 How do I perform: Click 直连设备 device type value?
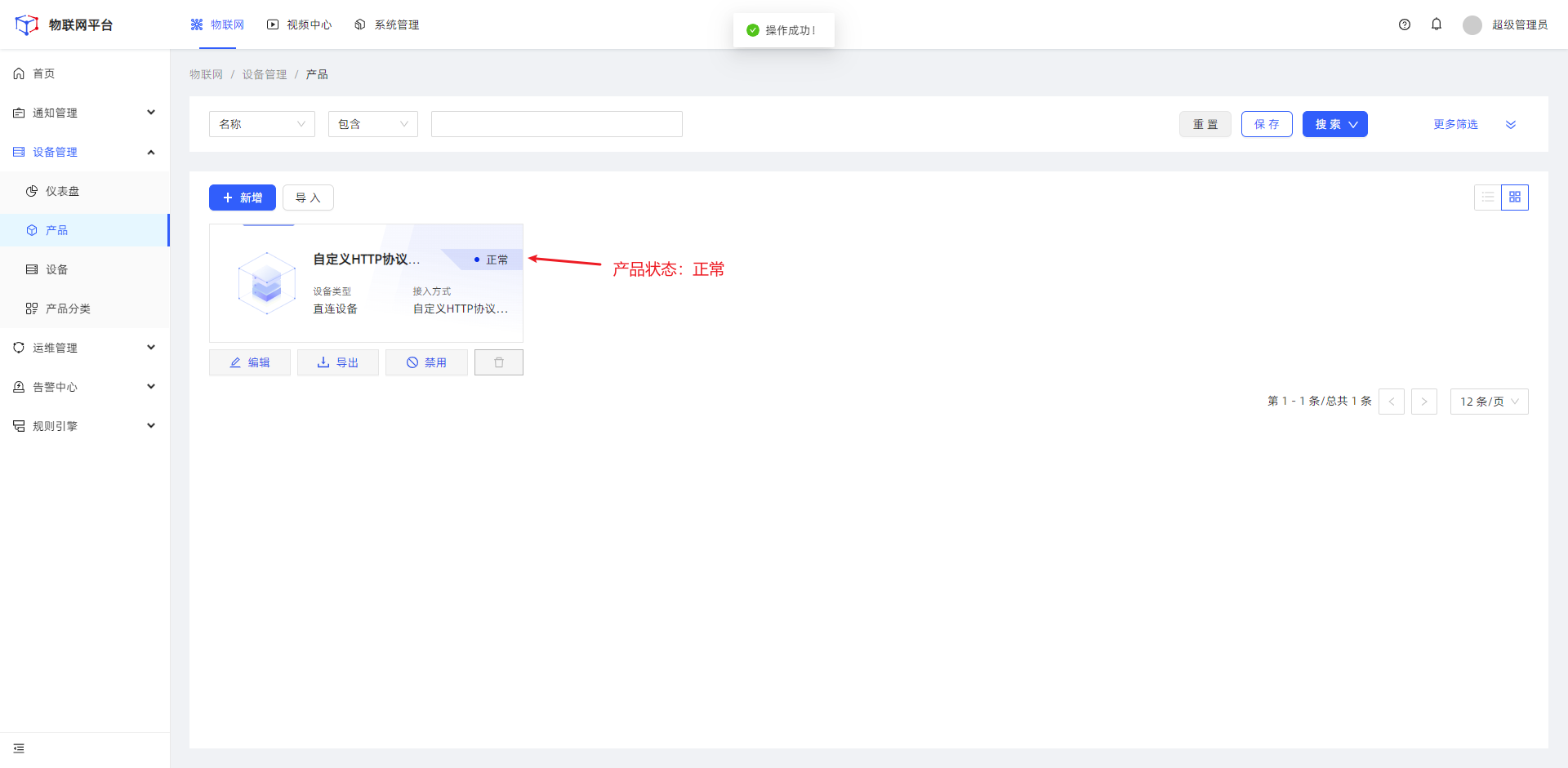coord(336,309)
